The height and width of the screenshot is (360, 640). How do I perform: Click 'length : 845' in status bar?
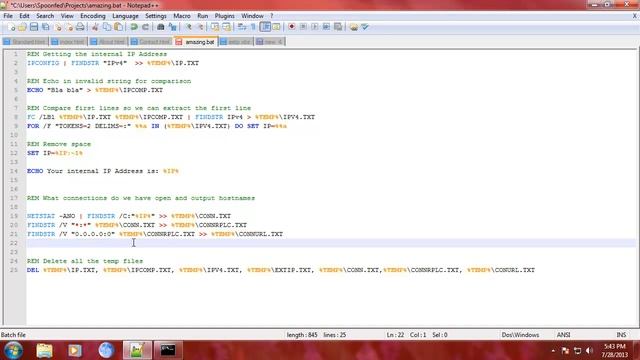point(302,335)
